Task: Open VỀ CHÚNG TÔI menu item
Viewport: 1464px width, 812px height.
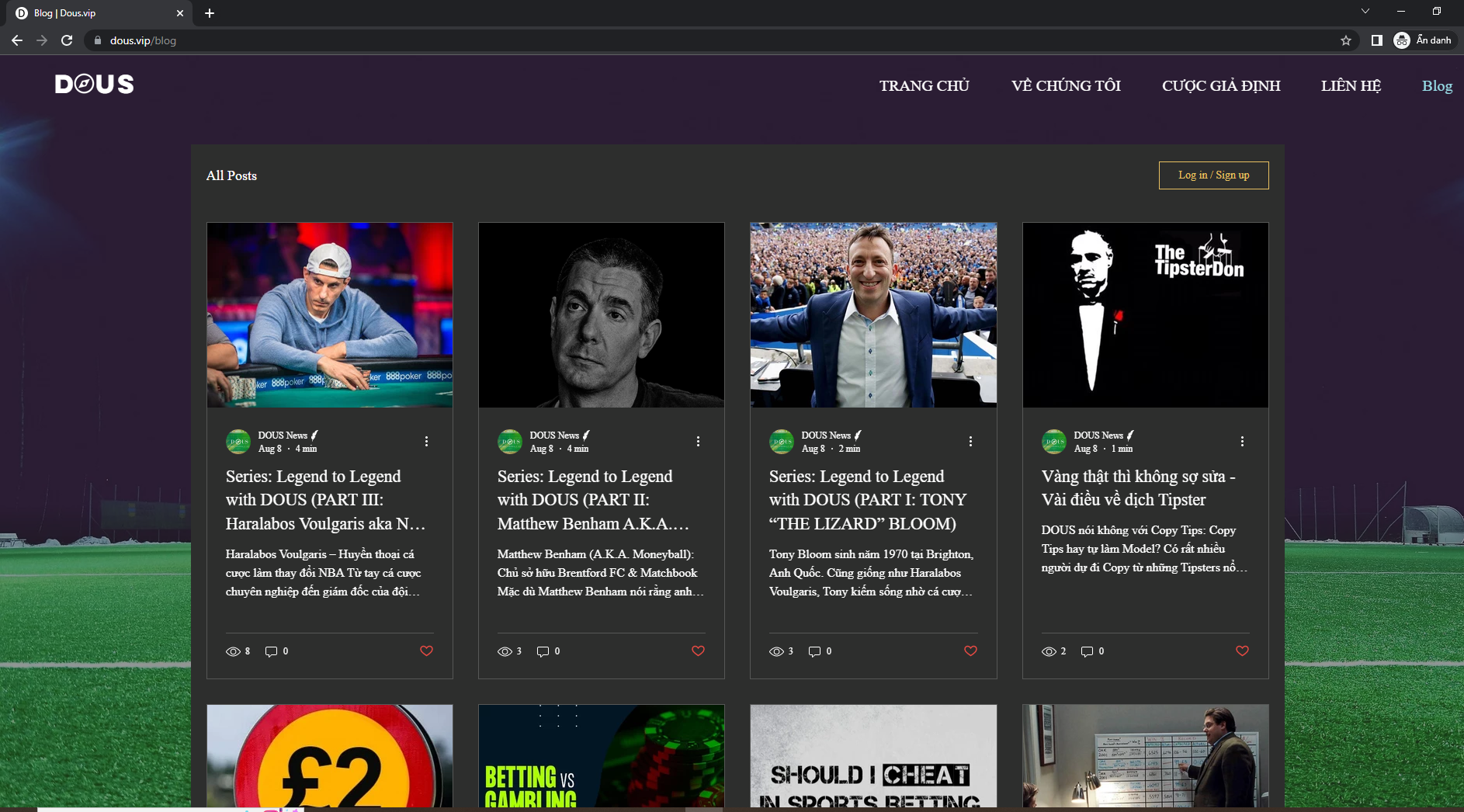Action: click(1066, 85)
